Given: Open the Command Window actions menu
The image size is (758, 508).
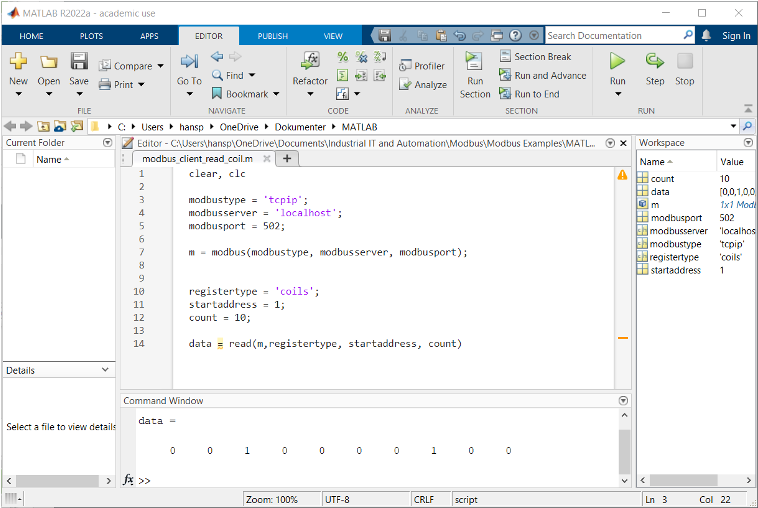Looking at the screenshot, I should (624, 400).
